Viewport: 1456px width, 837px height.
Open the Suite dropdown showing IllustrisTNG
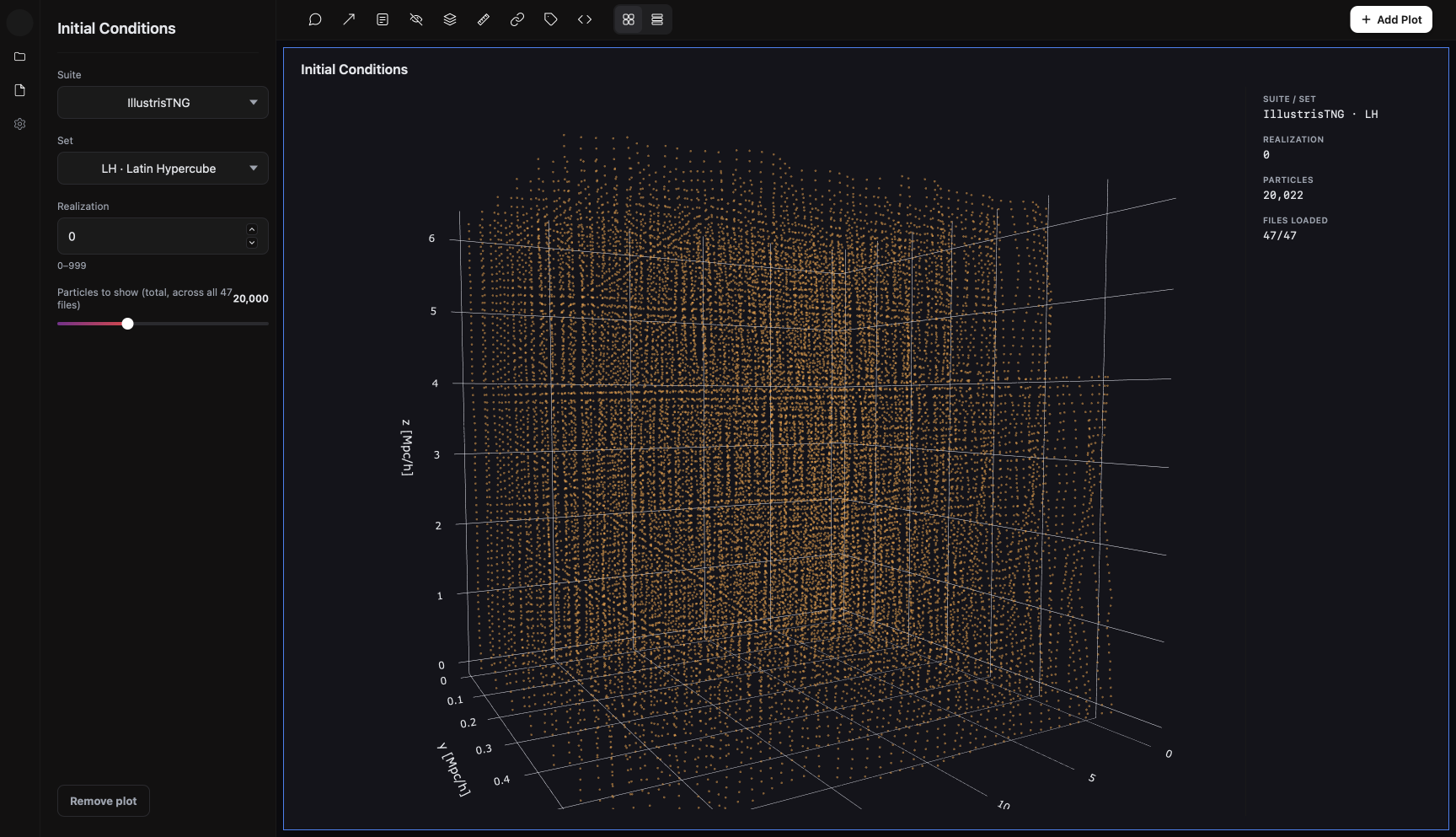tap(163, 103)
